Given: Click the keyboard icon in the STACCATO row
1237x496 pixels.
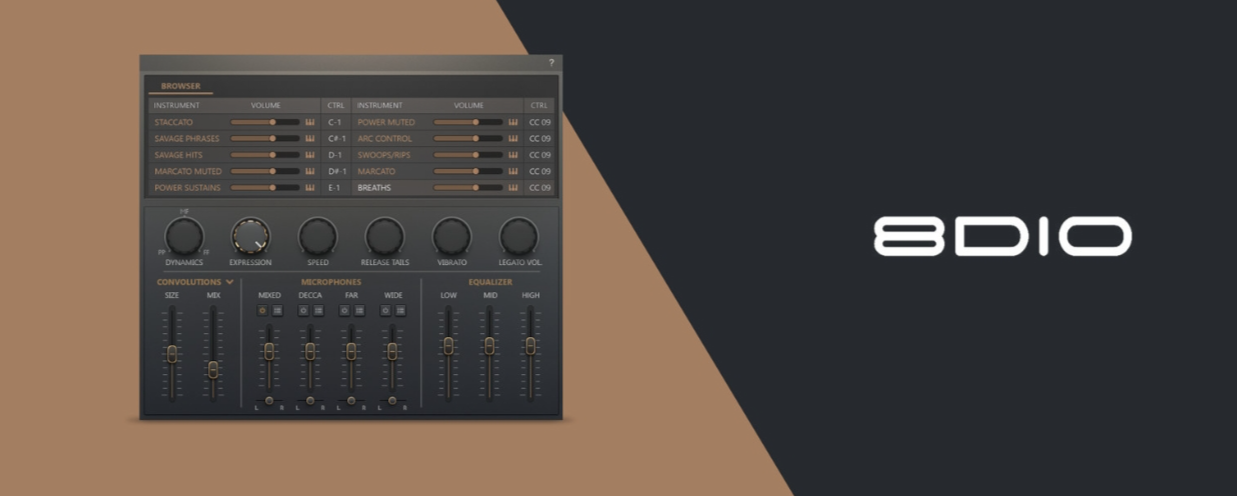Looking at the screenshot, I should coord(310,122).
